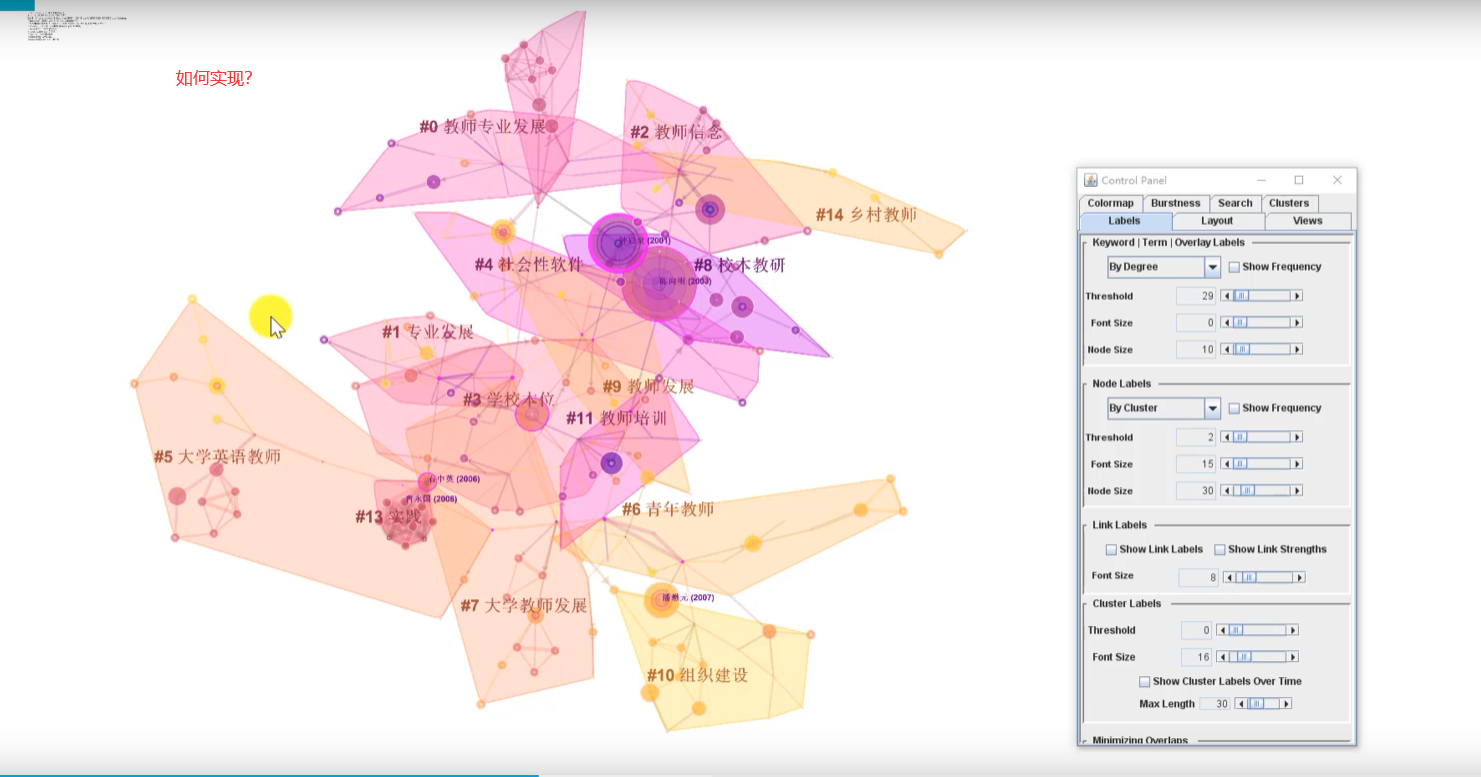Image resolution: width=1481 pixels, height=777 pixels.
Task: Click the Max Length value field showing 30
Action: point(1215,704)
